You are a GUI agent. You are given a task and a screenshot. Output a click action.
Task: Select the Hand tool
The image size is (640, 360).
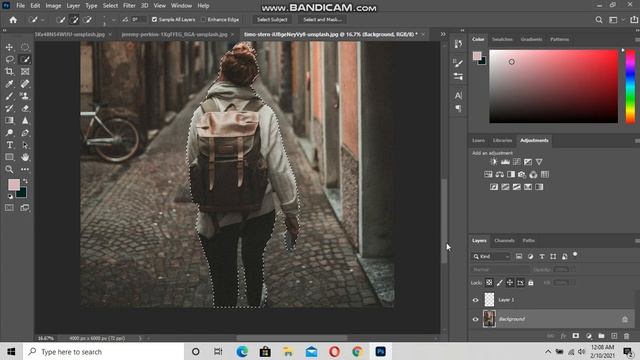pos(25,157)
